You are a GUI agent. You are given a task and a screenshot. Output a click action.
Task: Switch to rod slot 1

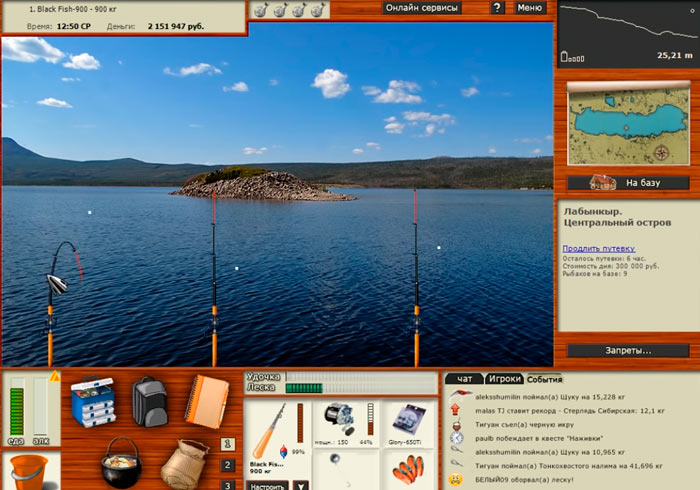[228, 443]
